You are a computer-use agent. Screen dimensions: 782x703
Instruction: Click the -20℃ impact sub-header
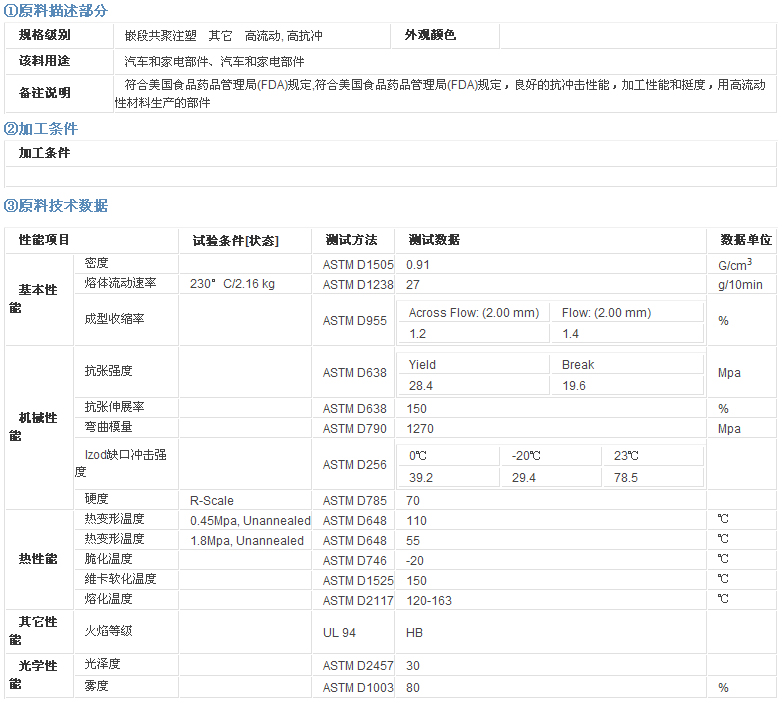(x=551, y=455)
